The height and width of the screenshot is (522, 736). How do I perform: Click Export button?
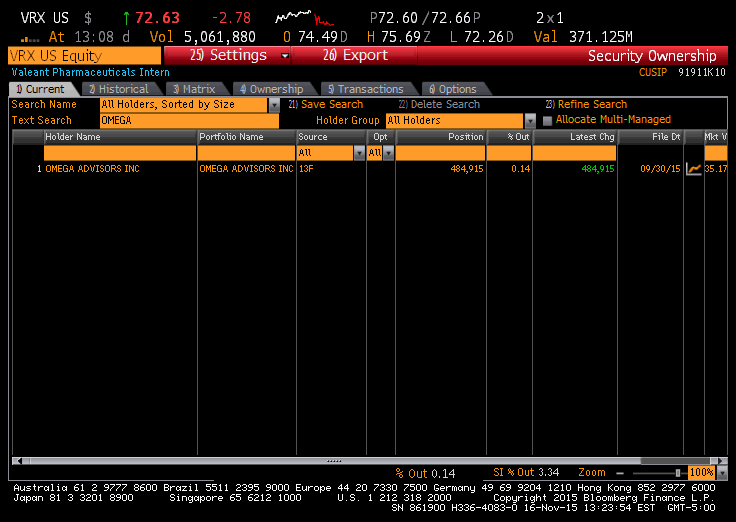355,55
